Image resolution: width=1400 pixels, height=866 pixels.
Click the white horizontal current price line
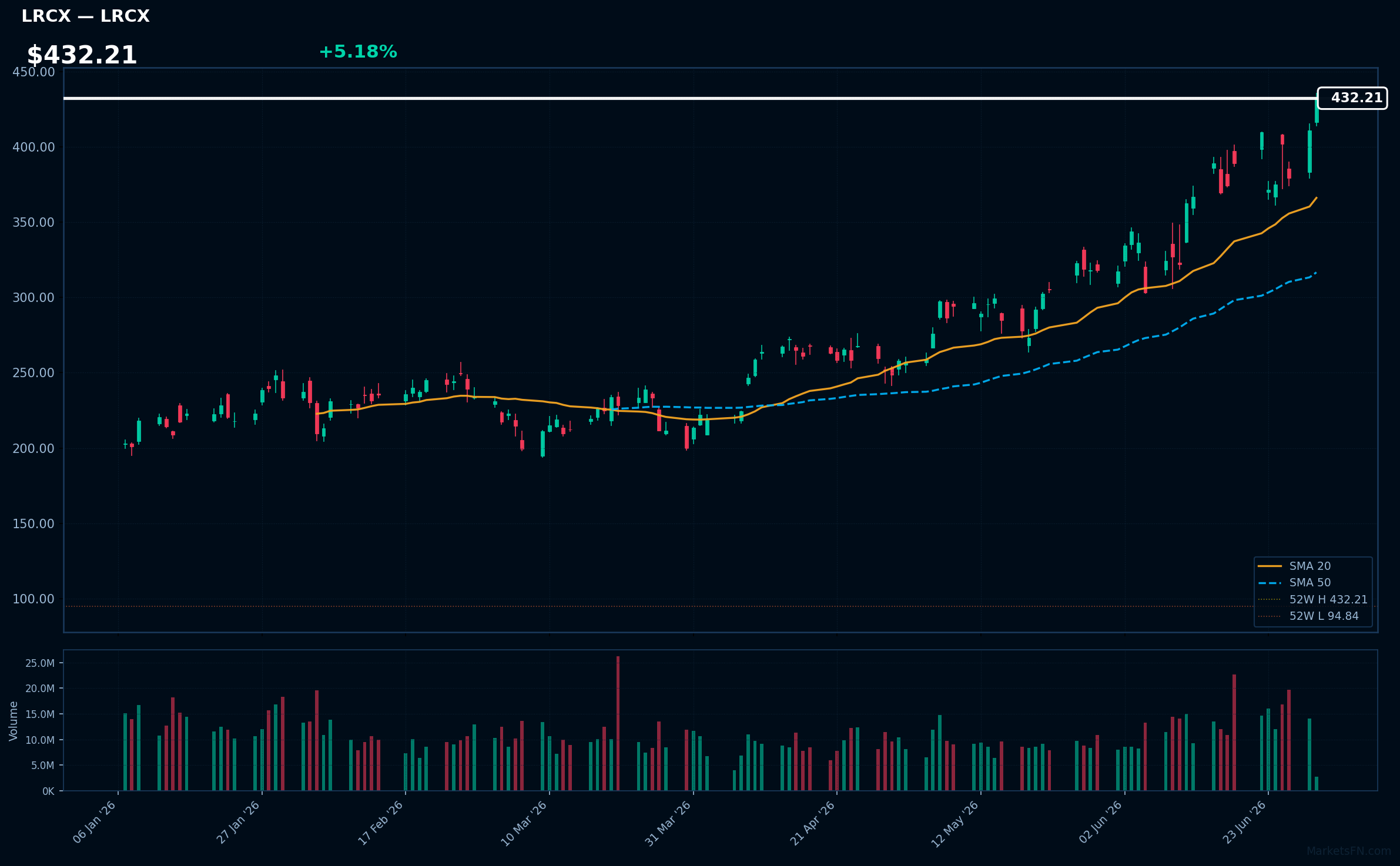(690, 98)
